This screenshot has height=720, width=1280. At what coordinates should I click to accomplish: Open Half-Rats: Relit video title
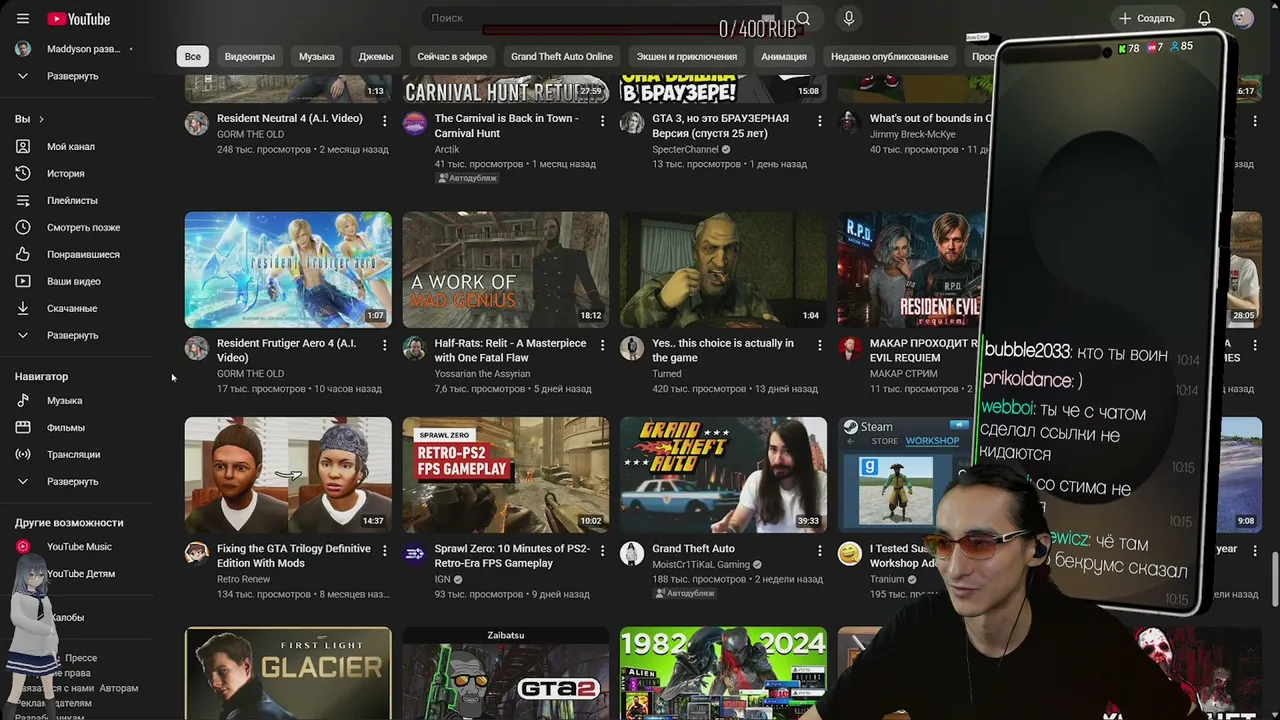coord(510,350)
